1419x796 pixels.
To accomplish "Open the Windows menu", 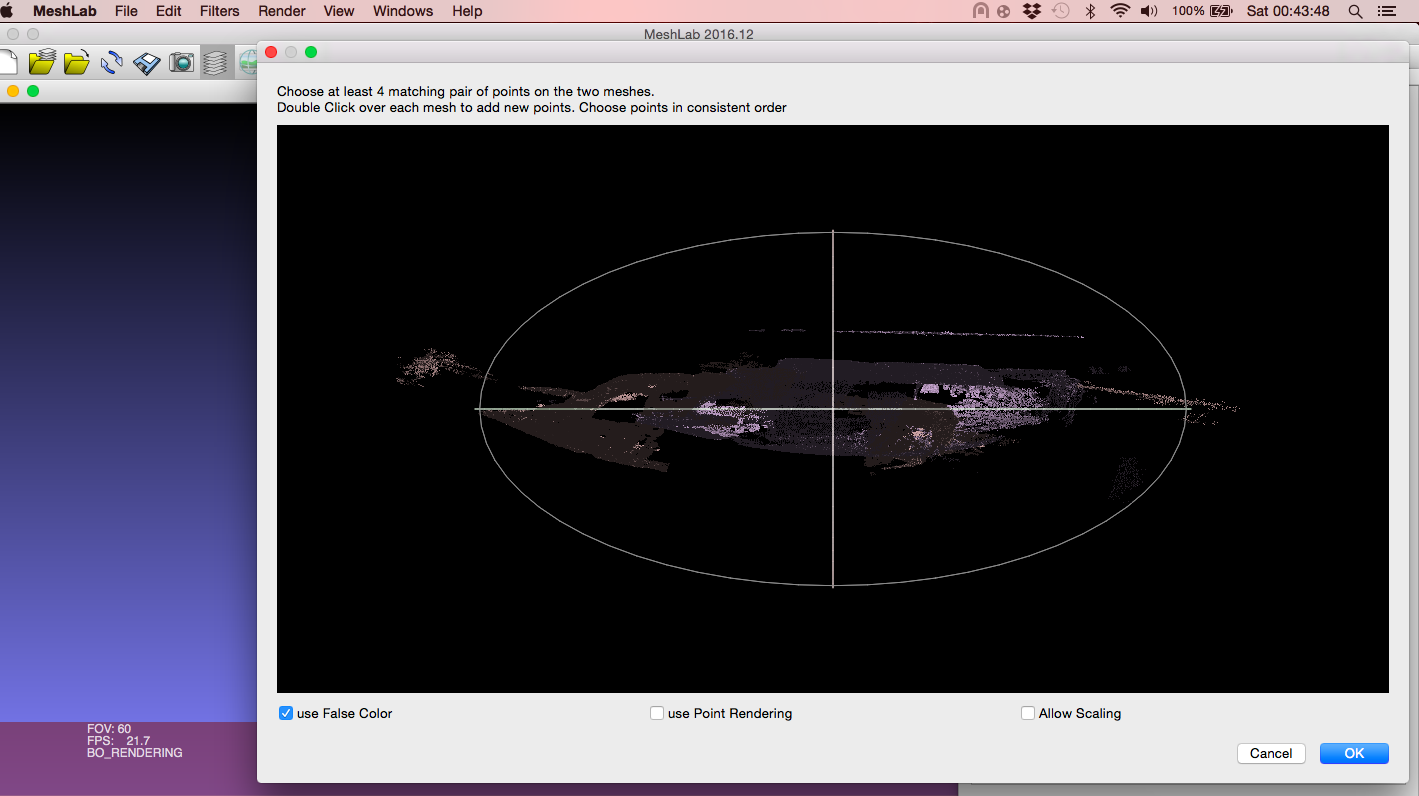I will (402, 11).
